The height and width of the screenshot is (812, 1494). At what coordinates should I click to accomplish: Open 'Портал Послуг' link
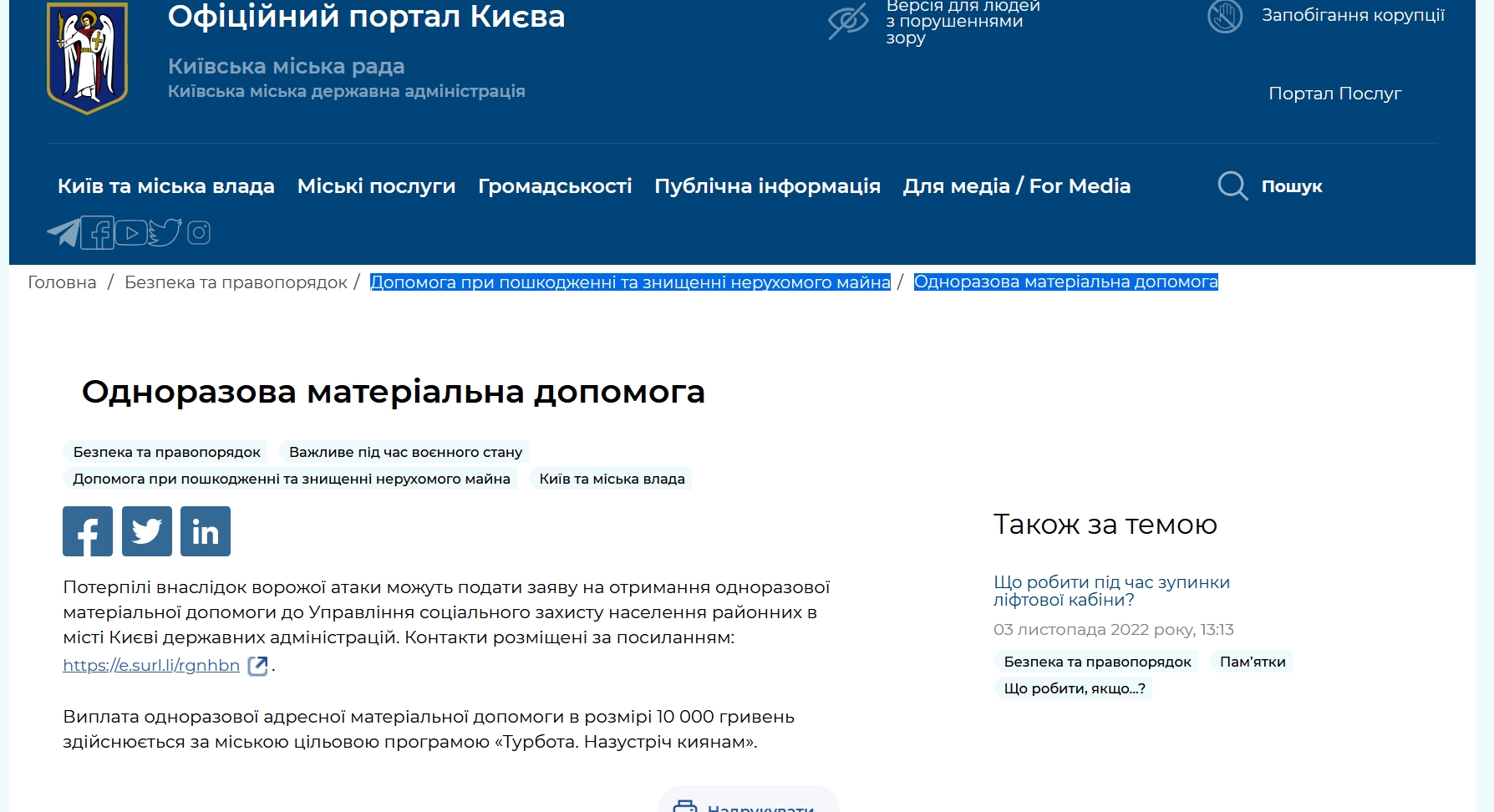(1334, 94)
